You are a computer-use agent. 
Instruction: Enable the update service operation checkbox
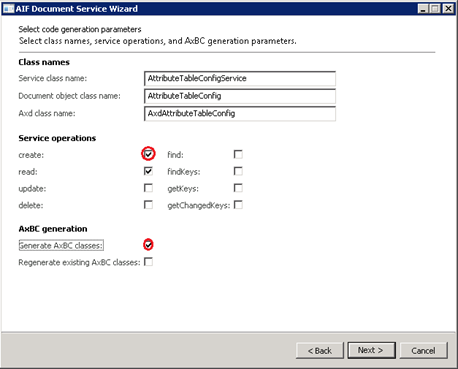148,188
